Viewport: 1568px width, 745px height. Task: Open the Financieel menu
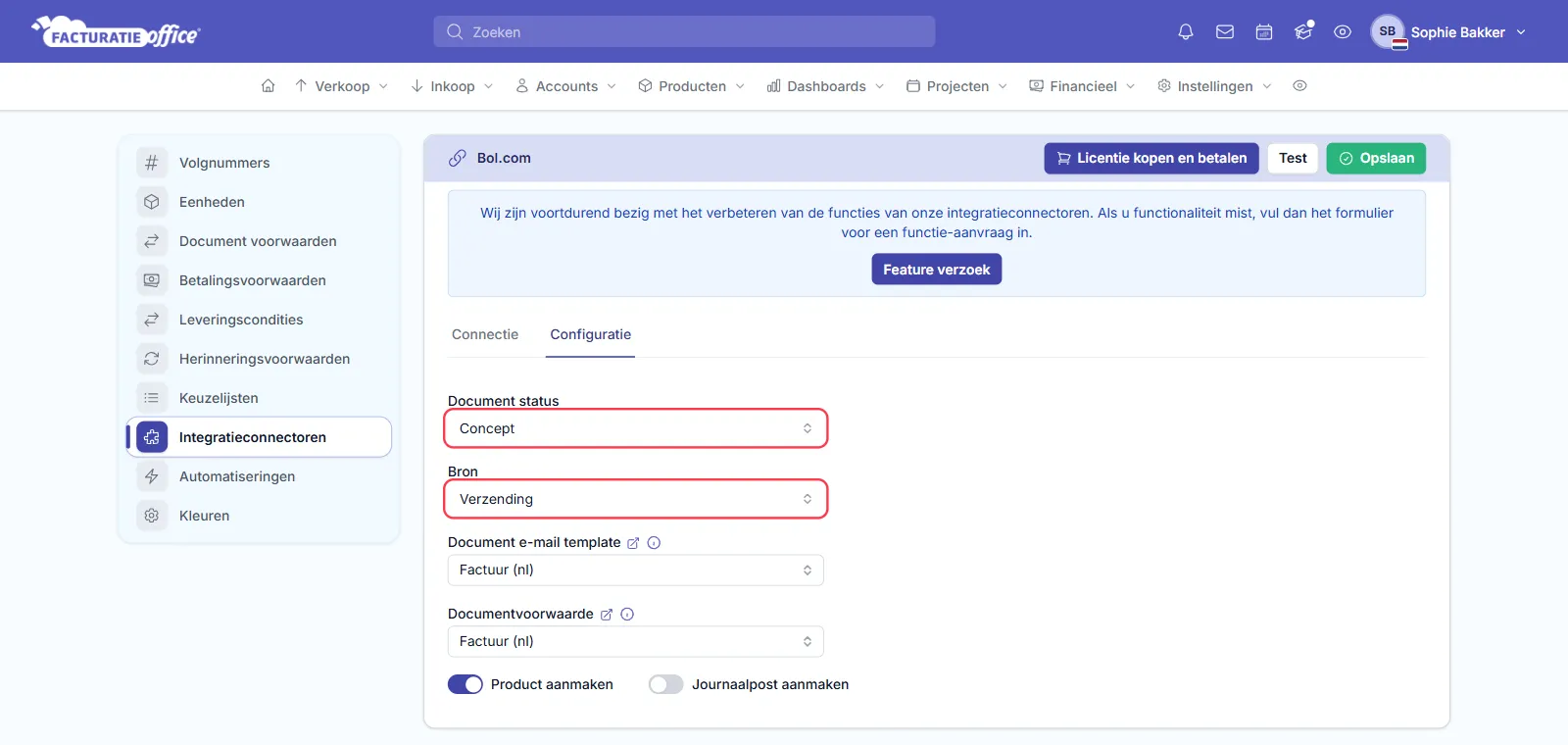click(x=1083, y=86)
